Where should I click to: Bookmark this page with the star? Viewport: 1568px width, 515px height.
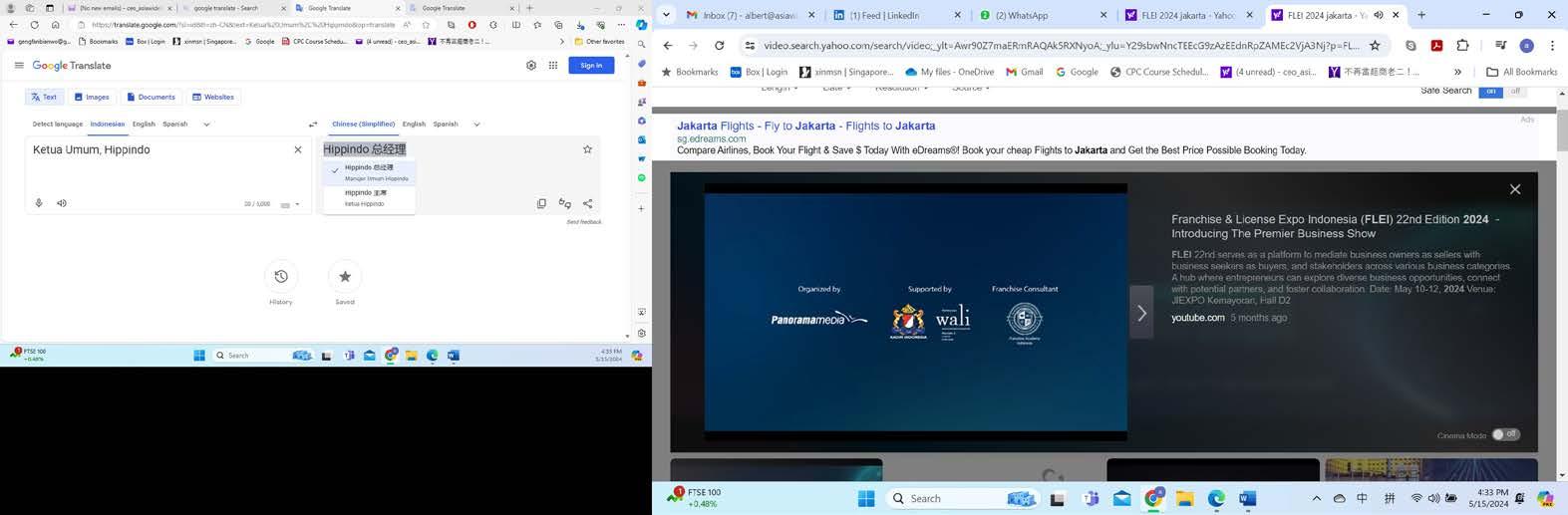(x=1375, y=45)
